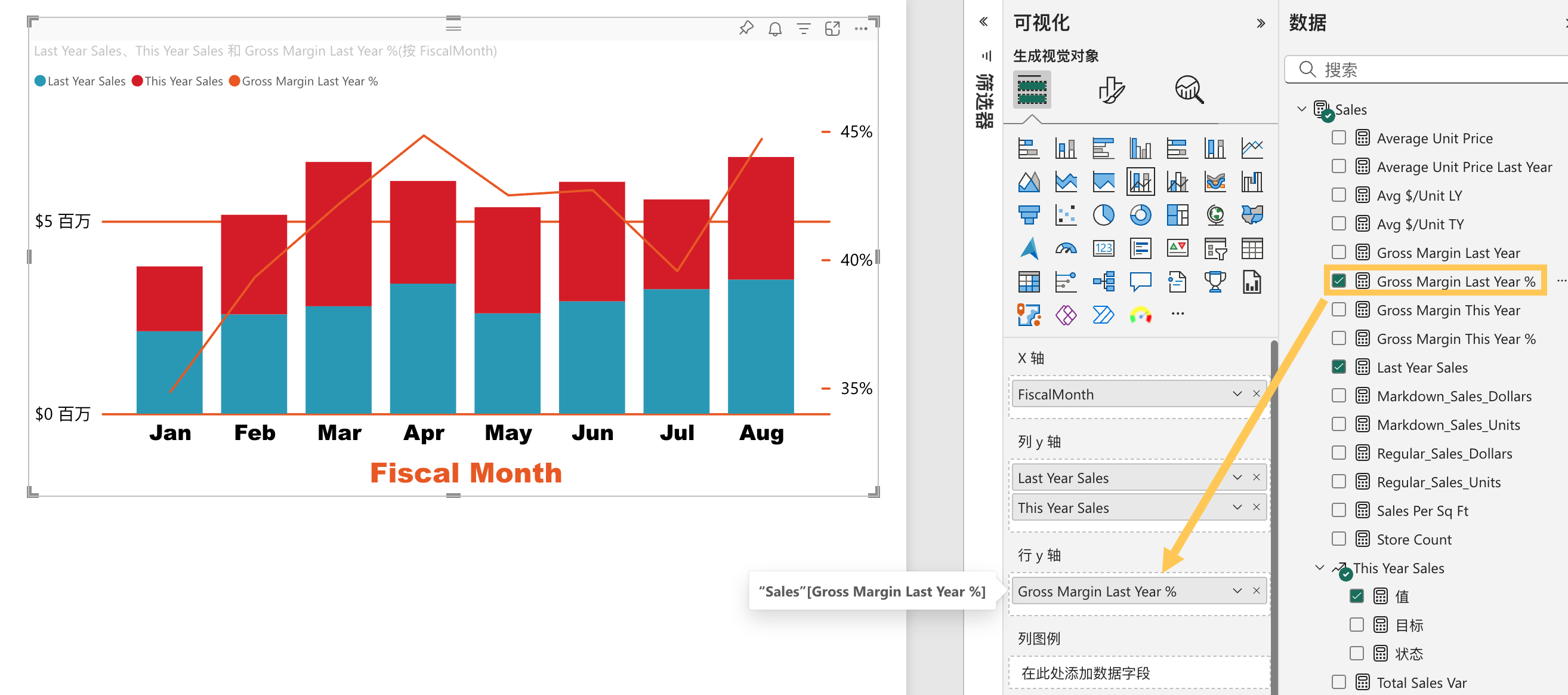The width and height of the screenshot is (1568, 695).
Task: Open Gross Margin Last Year % well dropdown
Action: point(1237,591)
